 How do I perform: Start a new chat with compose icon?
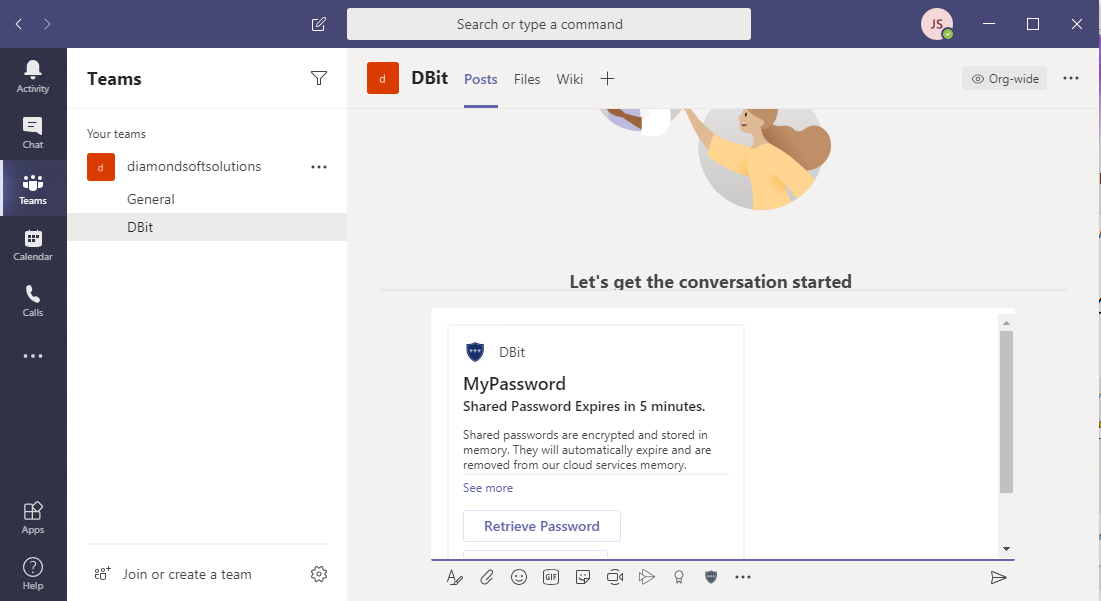(x=319, y=25)
